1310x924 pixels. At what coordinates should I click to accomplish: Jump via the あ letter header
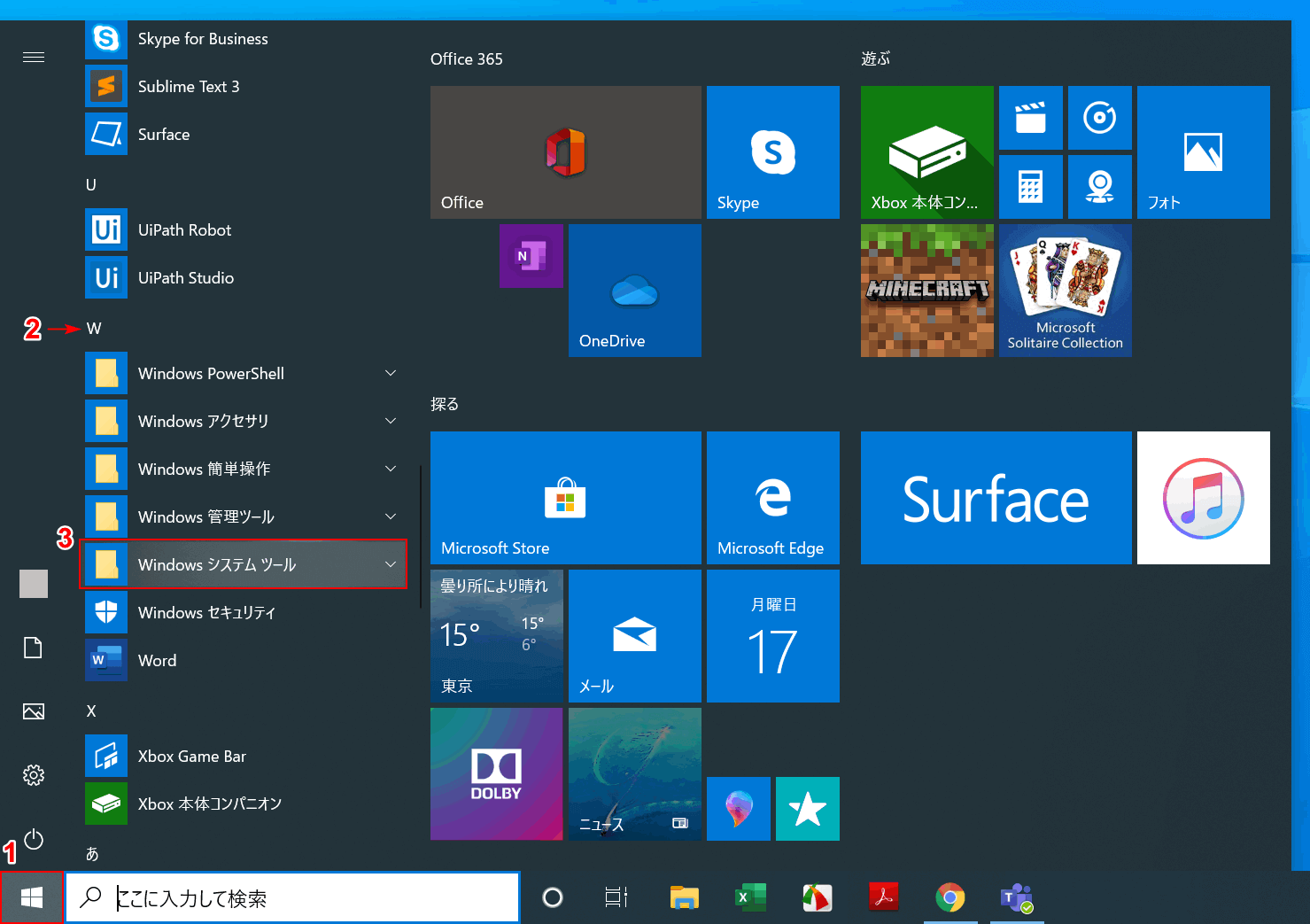91,854
